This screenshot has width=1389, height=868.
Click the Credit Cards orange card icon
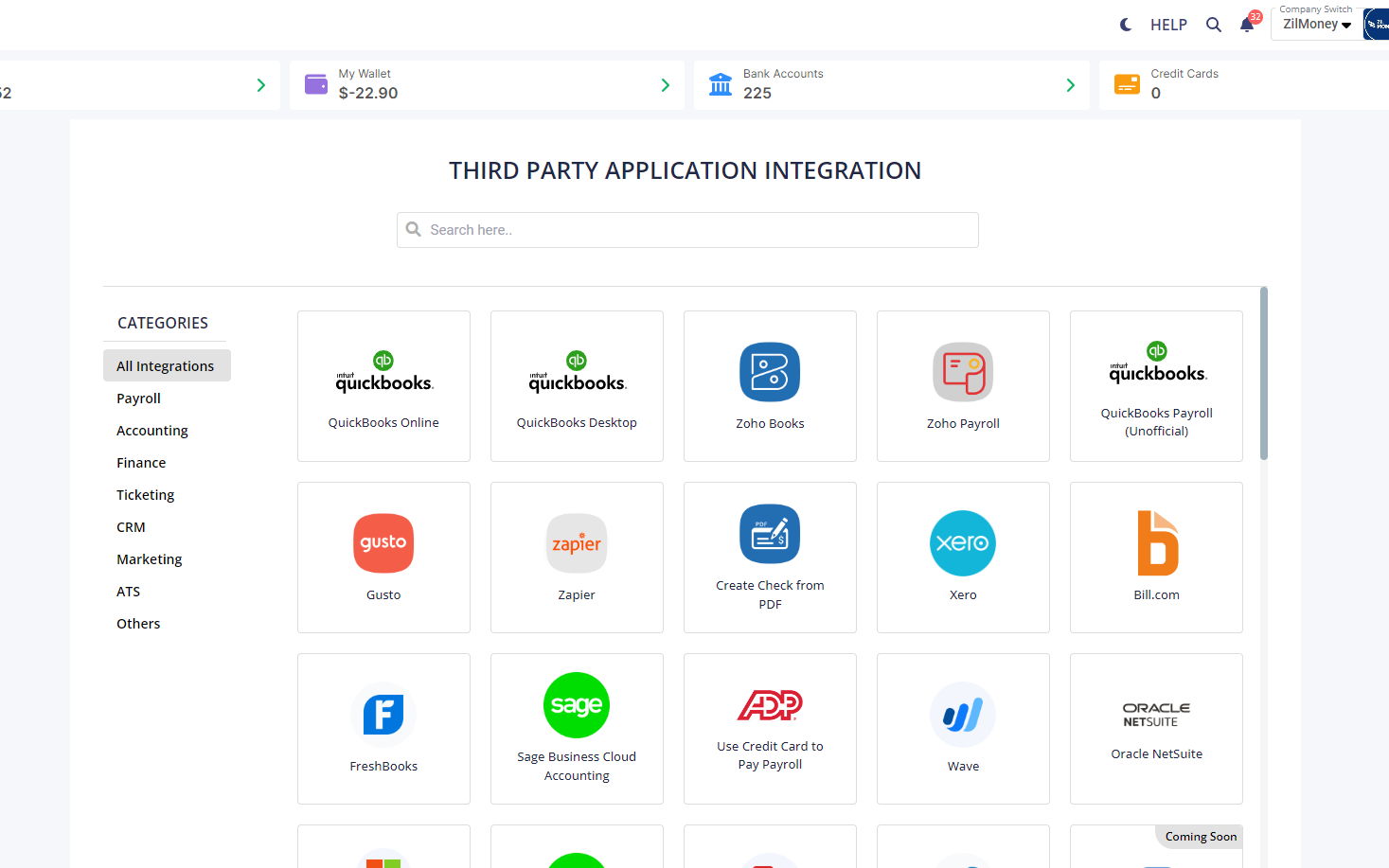pos(1127,84)
